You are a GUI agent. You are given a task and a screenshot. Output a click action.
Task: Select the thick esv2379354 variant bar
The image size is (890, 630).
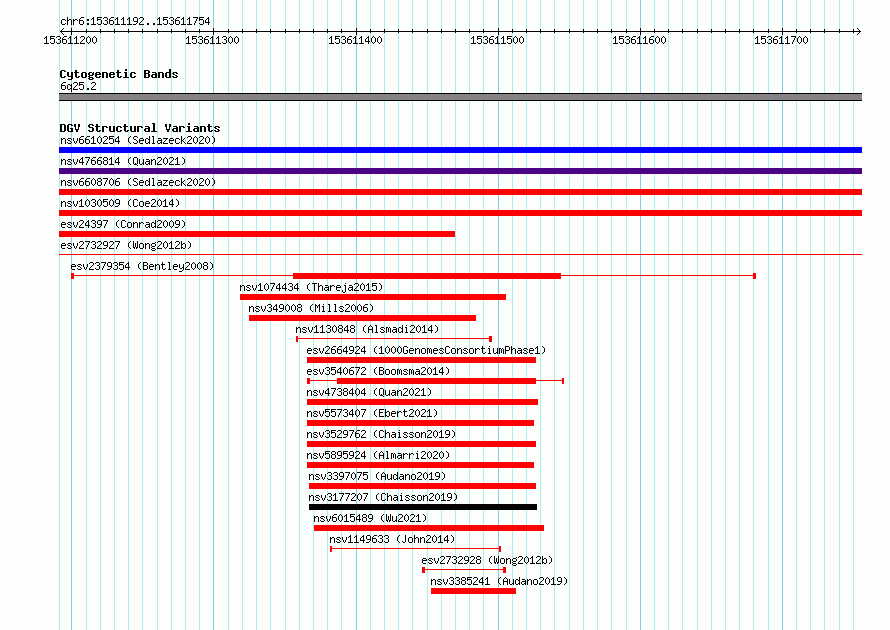(427, 276)
